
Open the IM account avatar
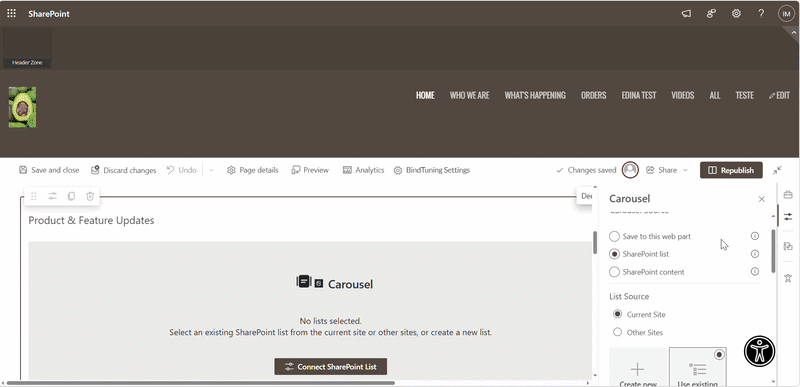click(786, 14)
